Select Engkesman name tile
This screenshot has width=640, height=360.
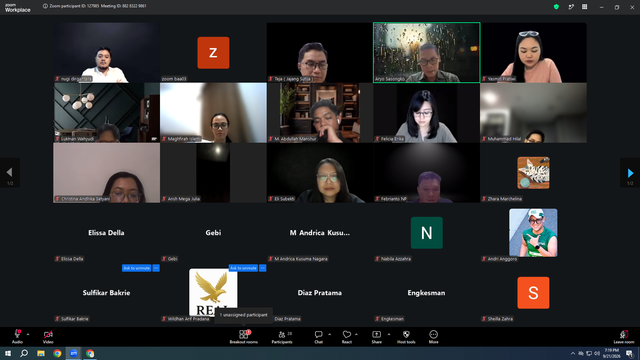point(427,293)
